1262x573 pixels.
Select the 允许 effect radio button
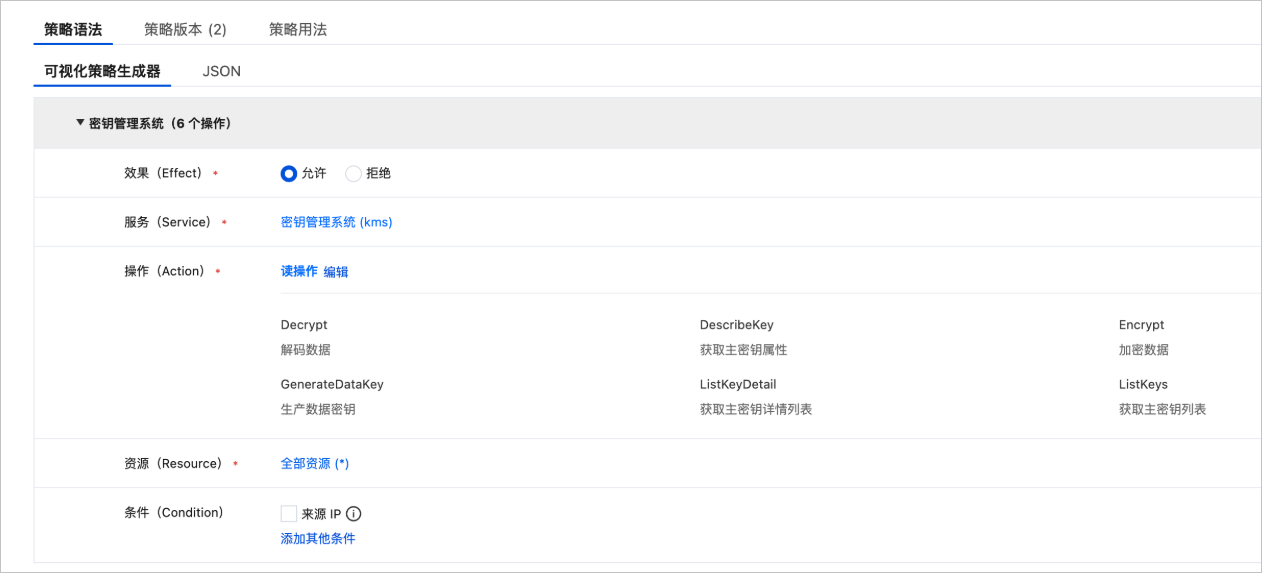(289, 173)
